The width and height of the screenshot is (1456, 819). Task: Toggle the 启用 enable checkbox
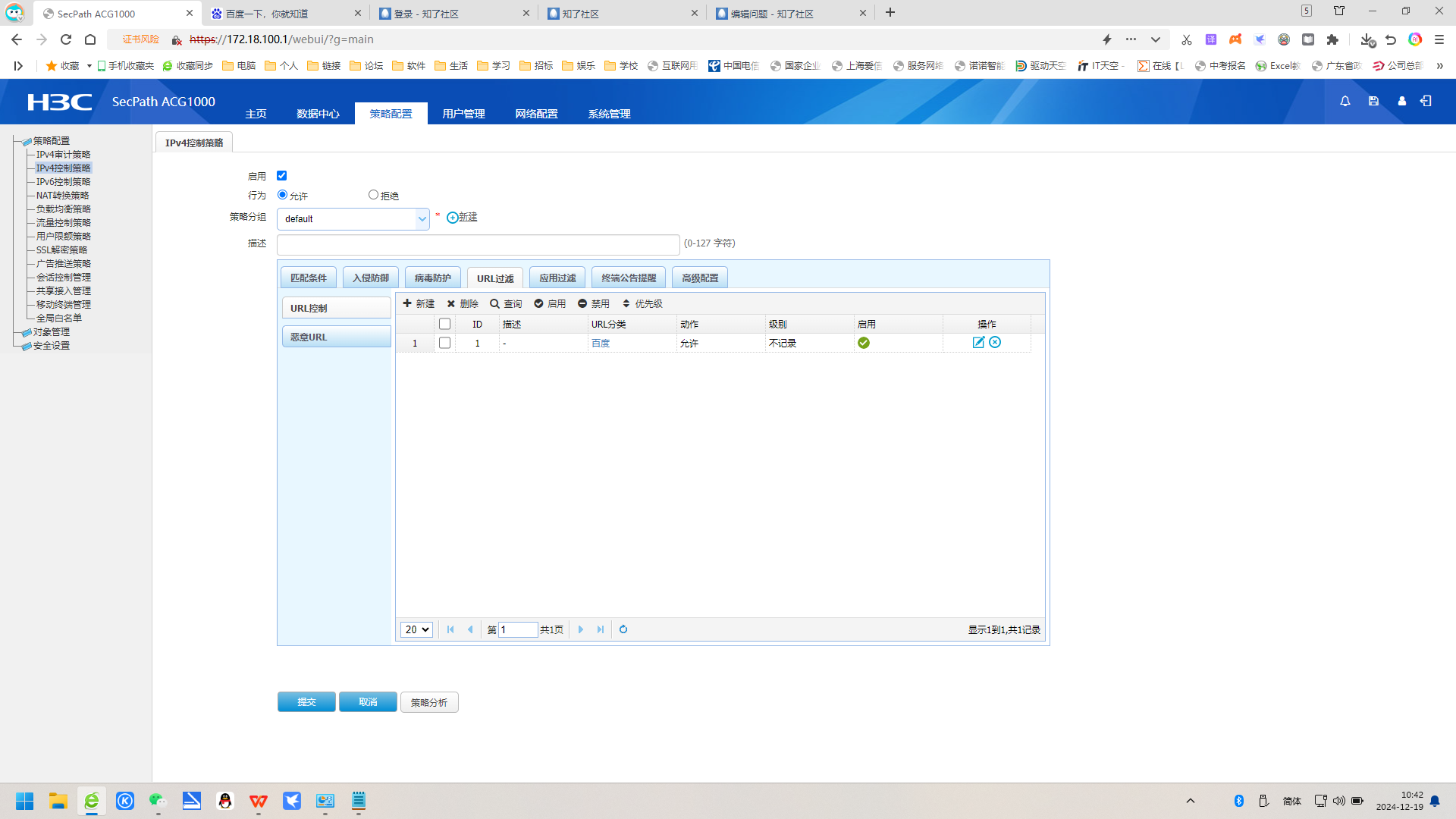coord(281,175)
